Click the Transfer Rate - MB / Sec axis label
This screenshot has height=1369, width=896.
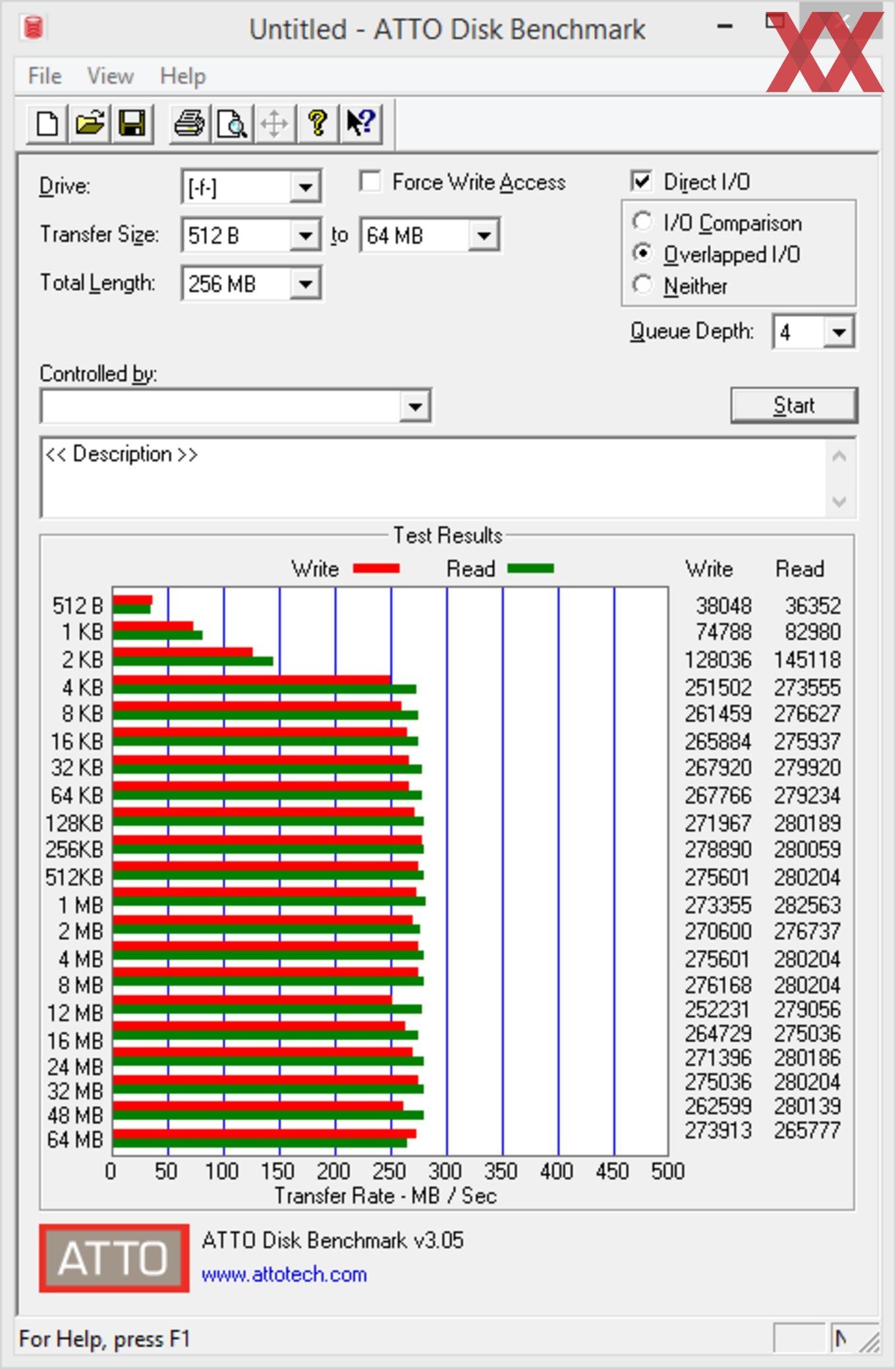tap(385, 1196)
